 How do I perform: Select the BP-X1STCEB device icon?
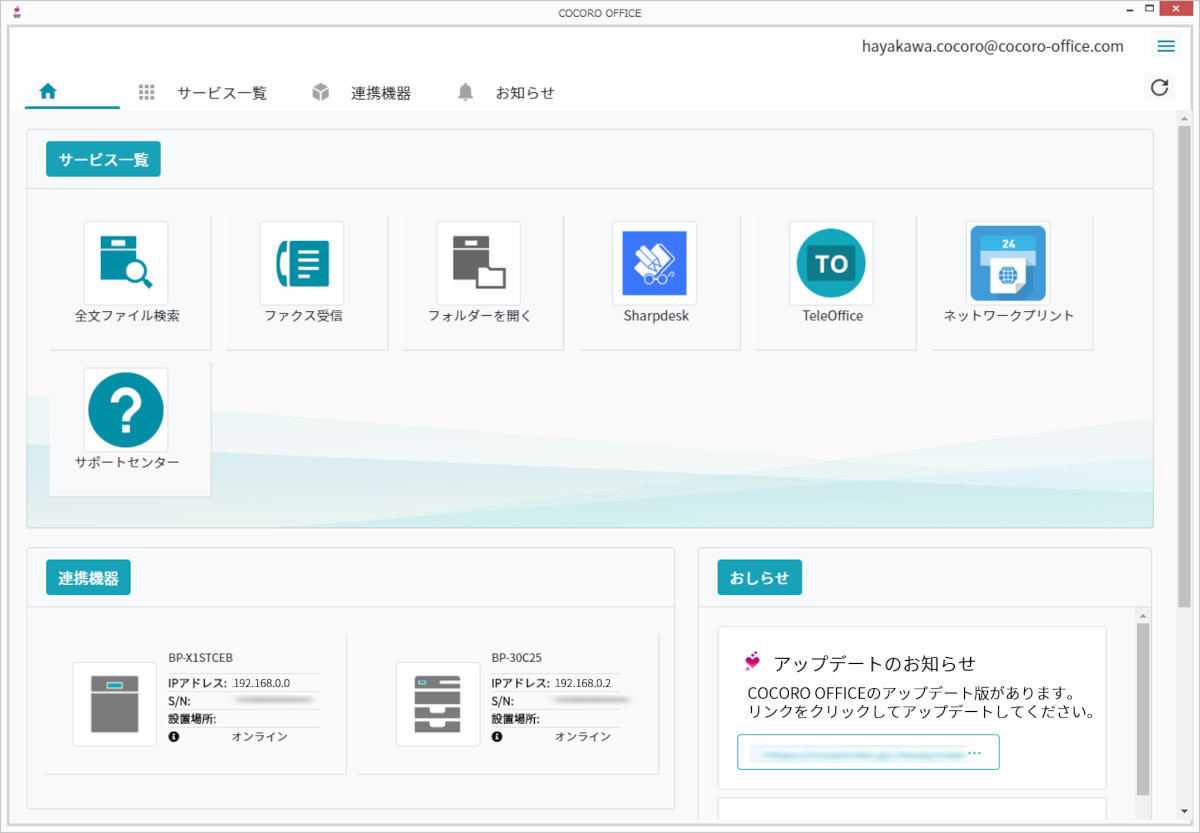point(115,704)
